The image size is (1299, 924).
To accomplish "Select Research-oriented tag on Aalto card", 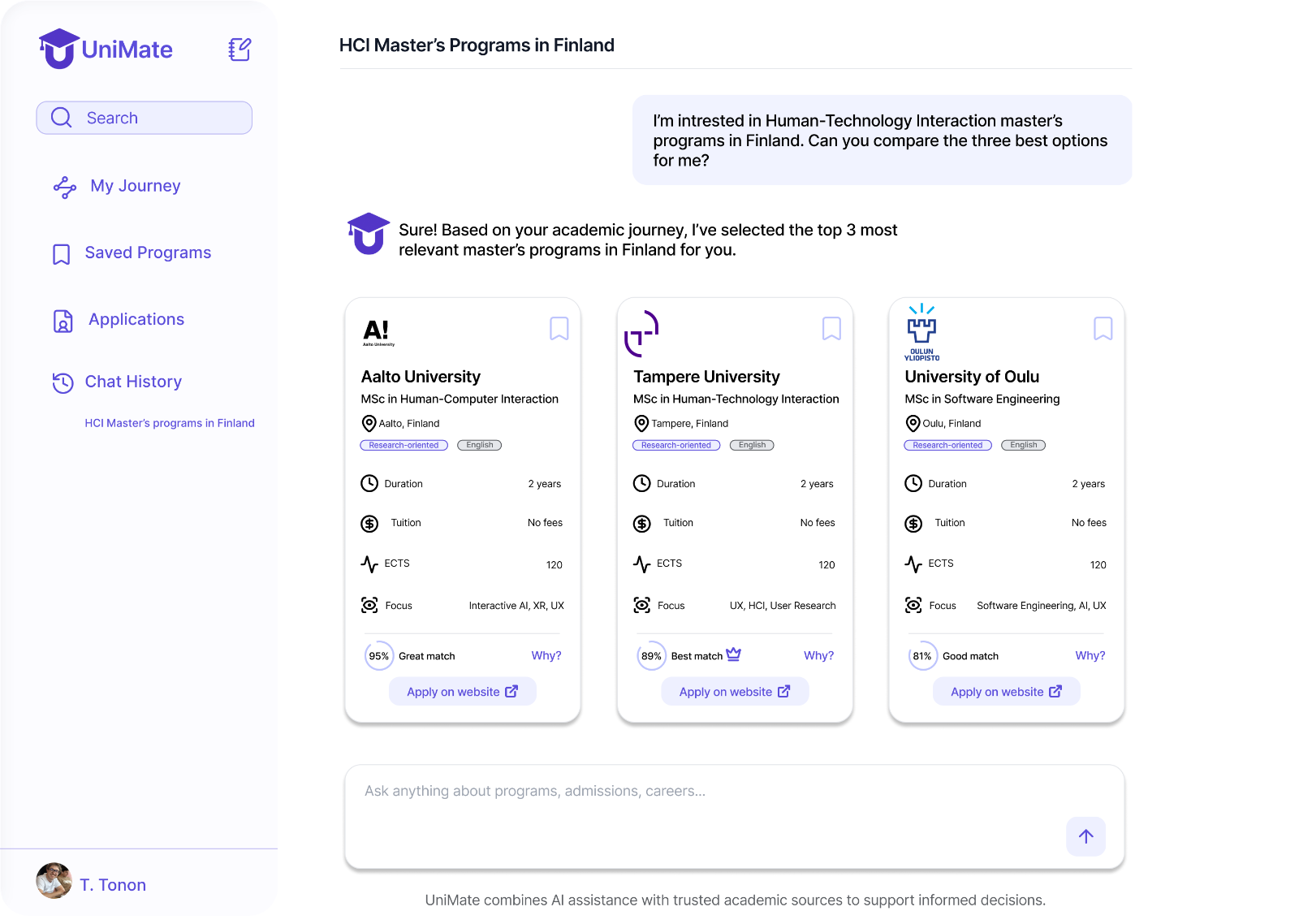I will pyautogui.click(x=404, y=445).
